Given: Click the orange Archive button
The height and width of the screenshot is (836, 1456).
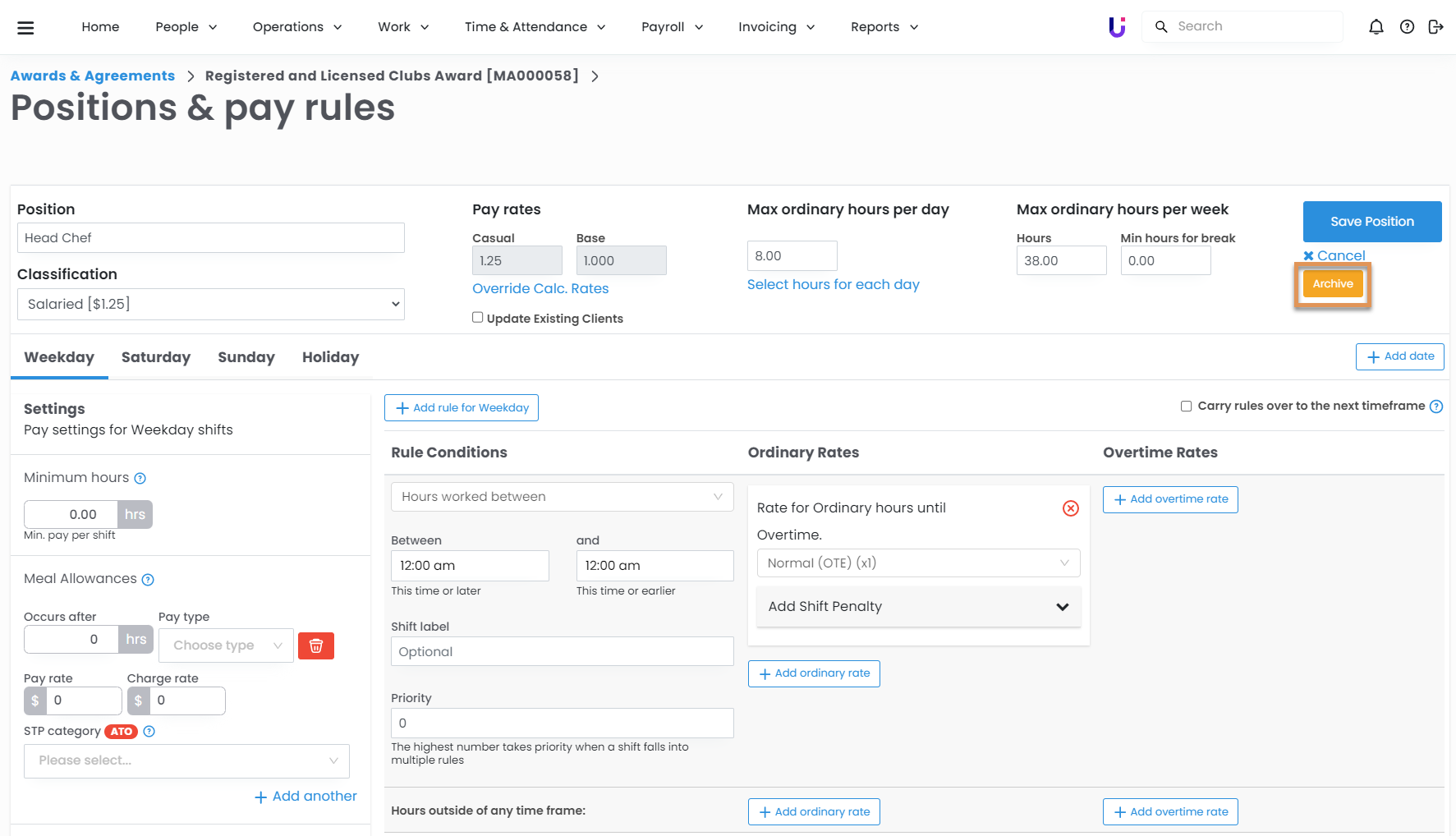Looking at the screenshot, I should (1332, 284).
